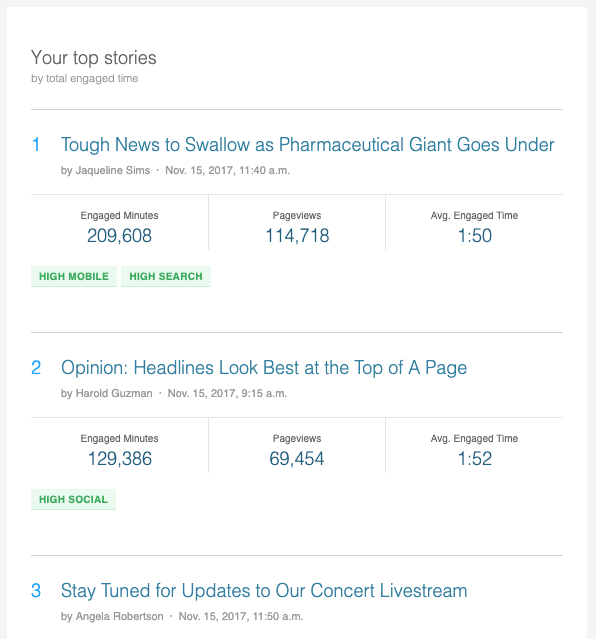Image resolution: width=596 pixels, height=639 pixels.
Task: Select author name Harold Guzman
Action: (x=114, y=393)
